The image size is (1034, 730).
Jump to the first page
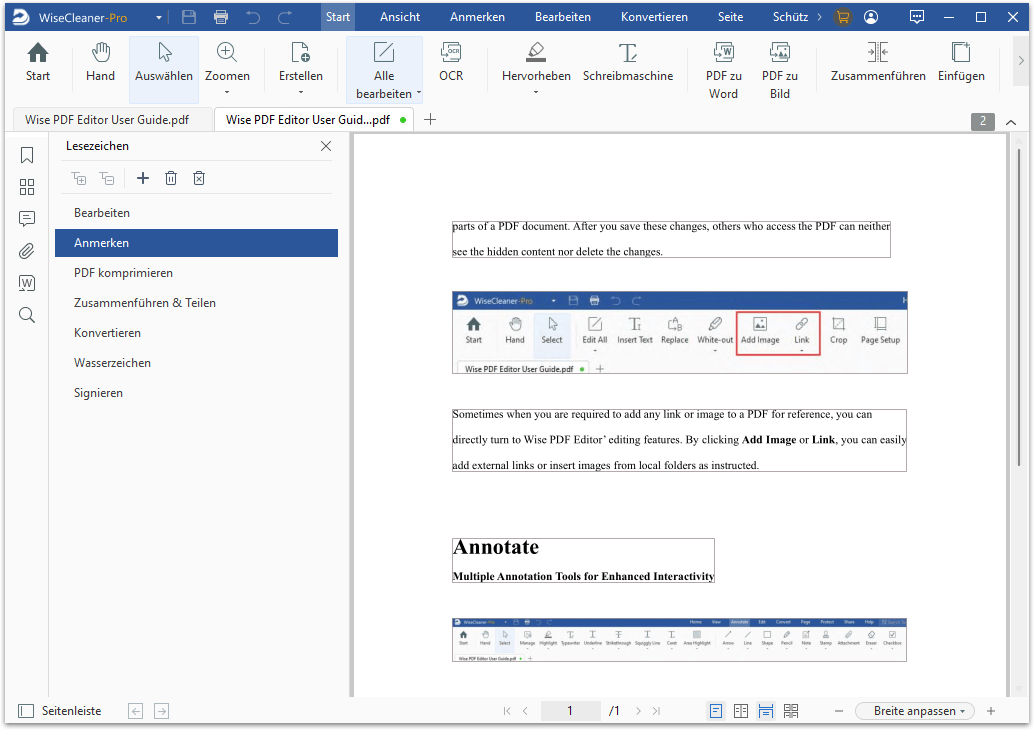click(507, 711)
